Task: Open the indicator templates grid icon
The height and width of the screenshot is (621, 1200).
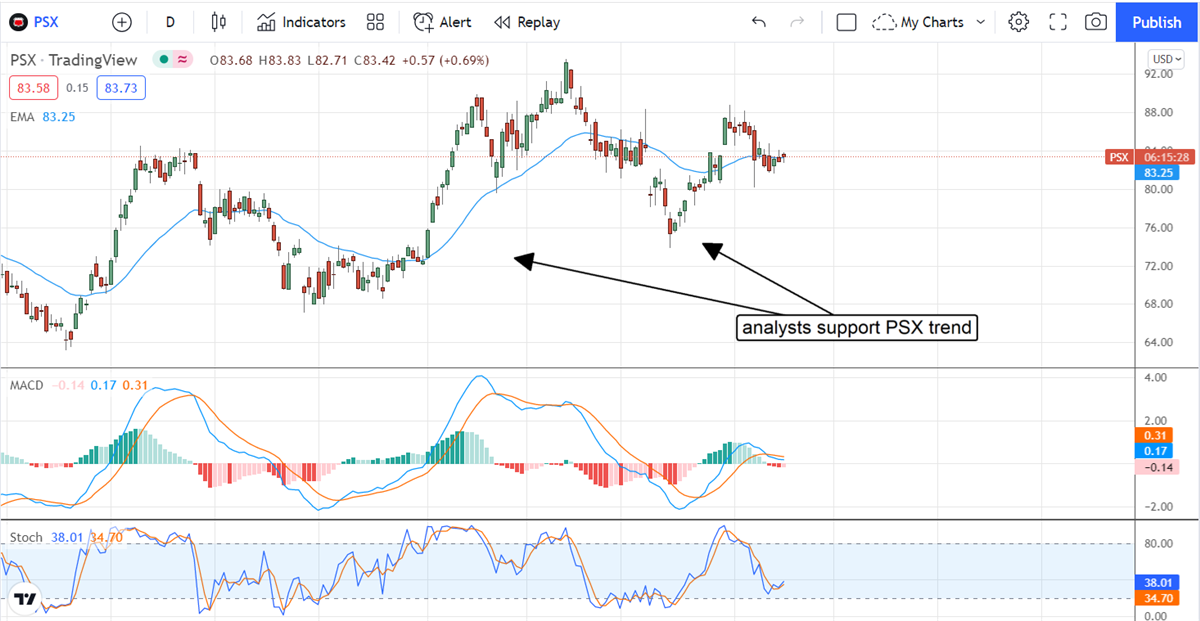Action: [376, 22]
